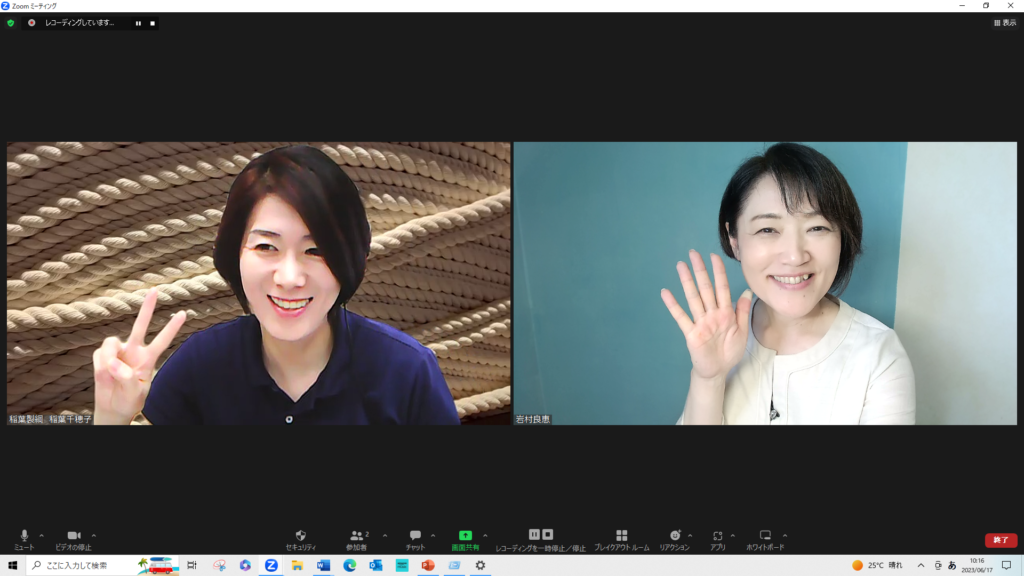Screen dimensions: 1024x576
Task: Open the Apps icon in toolbar
Action: tap(718, 538)
